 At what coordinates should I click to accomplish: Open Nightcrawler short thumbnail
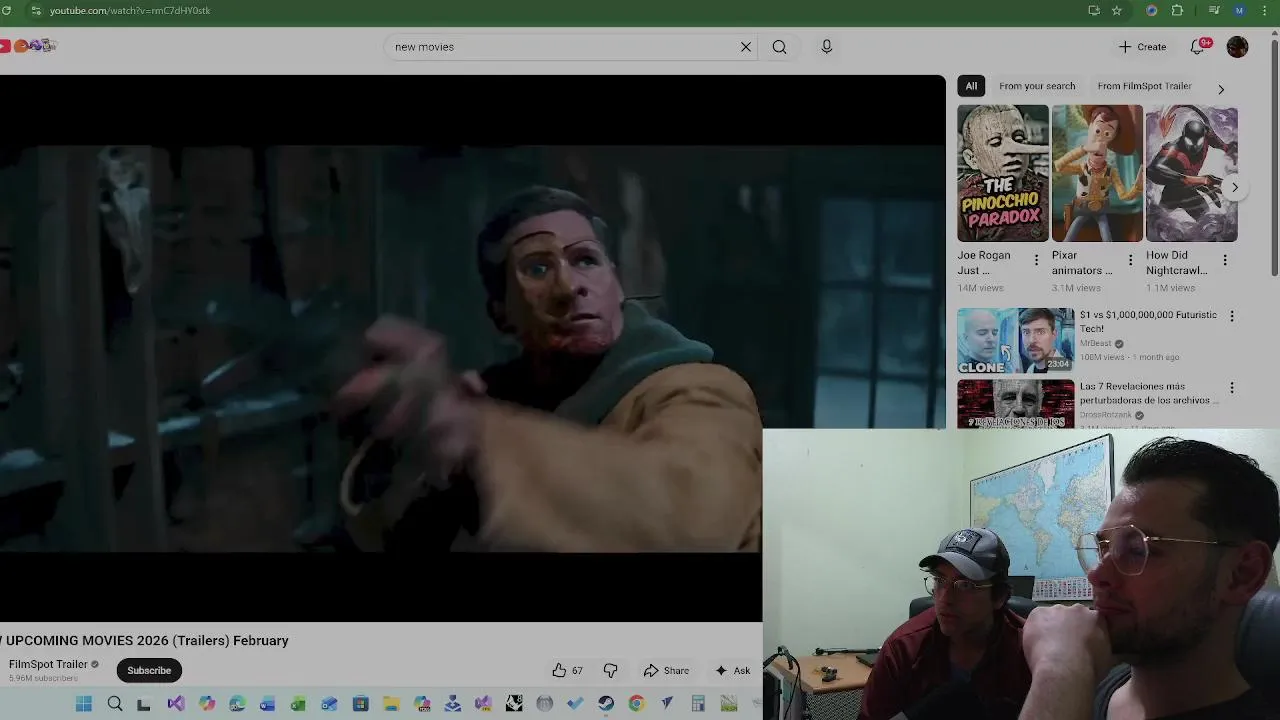[1191, 173]
